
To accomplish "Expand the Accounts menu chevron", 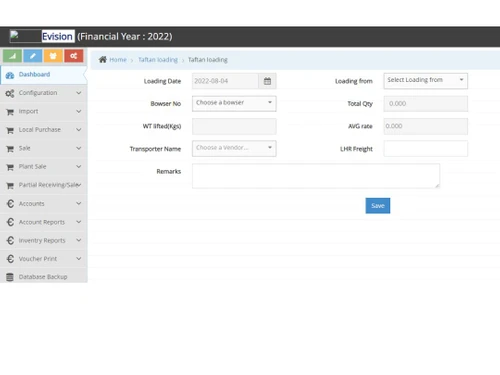I will 79,203.
